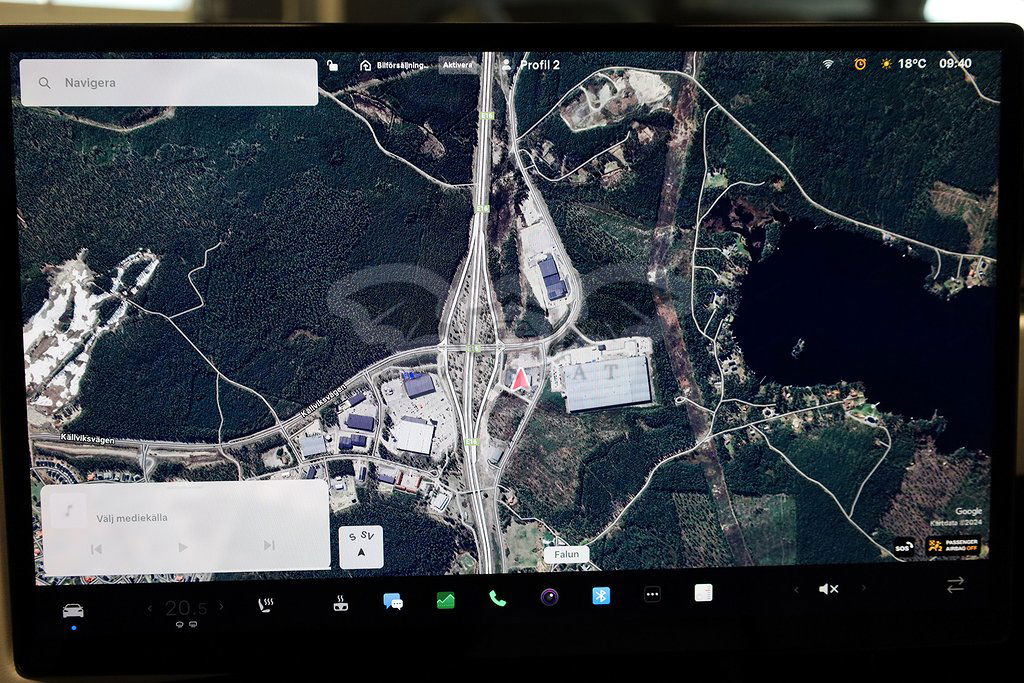The image size is (1024, 683).
Task: Open the green energy graph app
Action: (x=445, y=600)
